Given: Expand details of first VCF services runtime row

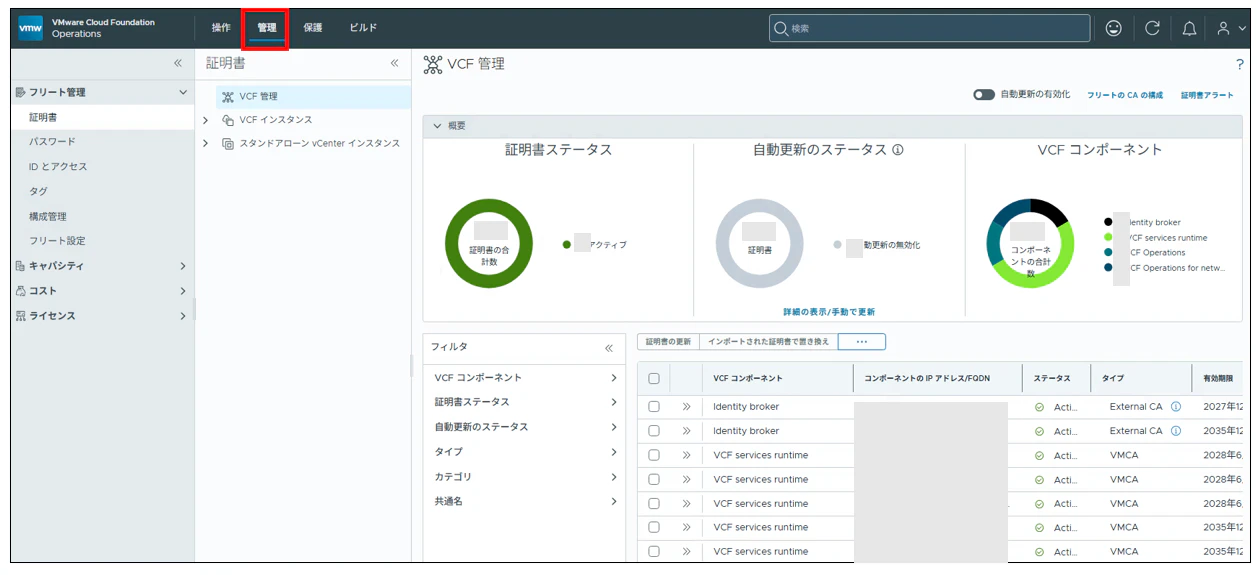Looking at the screenshot, I should pos(687,455).
